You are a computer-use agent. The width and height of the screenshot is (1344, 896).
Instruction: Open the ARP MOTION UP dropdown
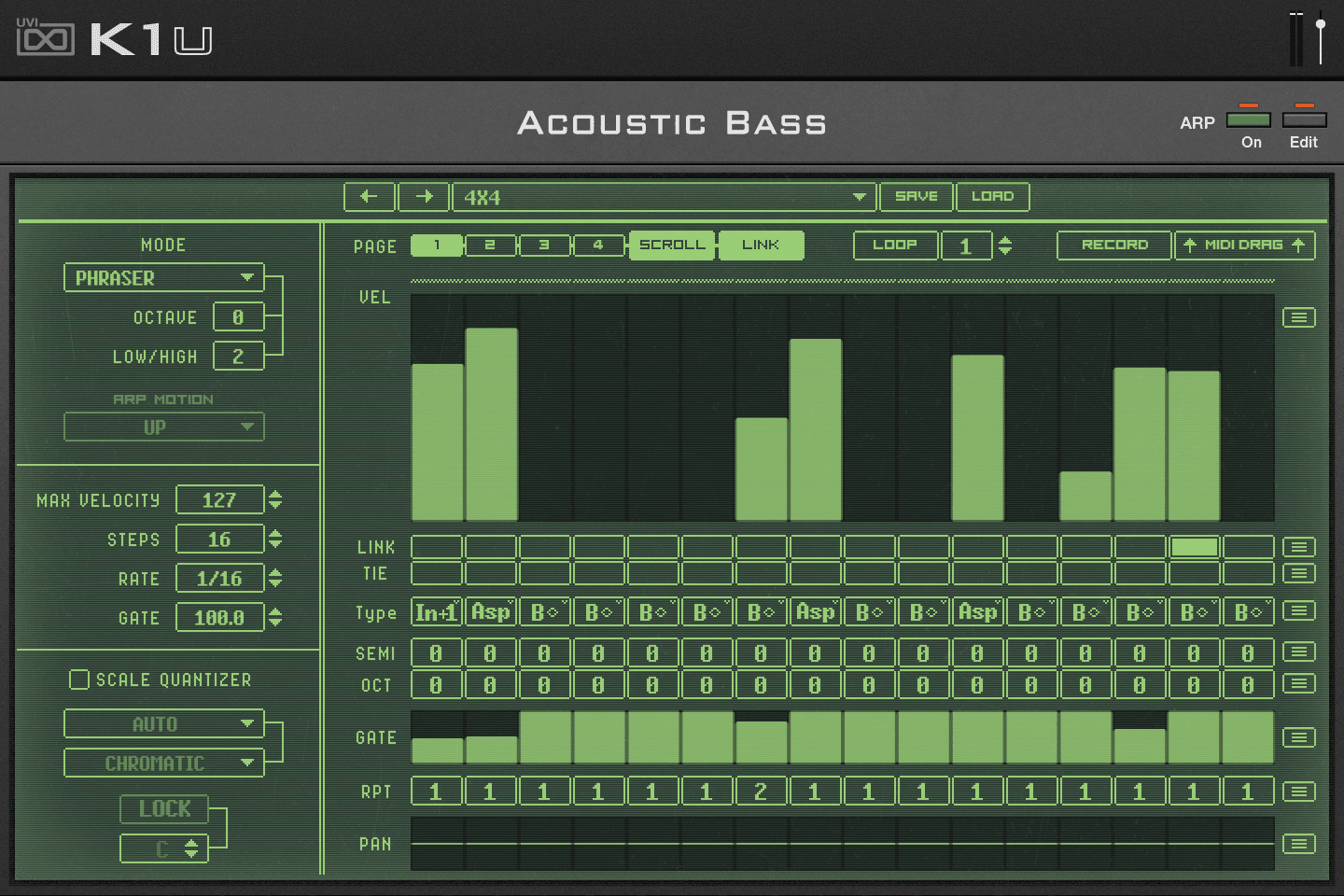pyautogui.click(x=163, y=427)
